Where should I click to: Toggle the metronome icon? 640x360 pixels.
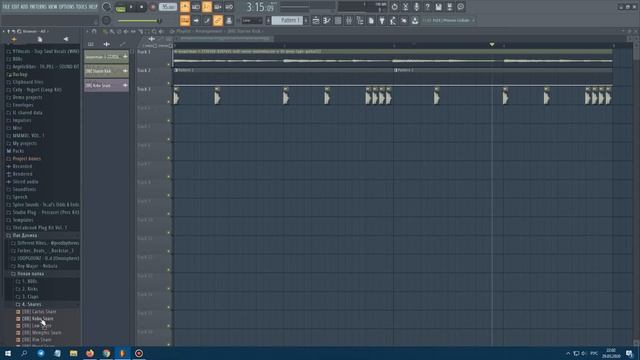click(185, 7)
